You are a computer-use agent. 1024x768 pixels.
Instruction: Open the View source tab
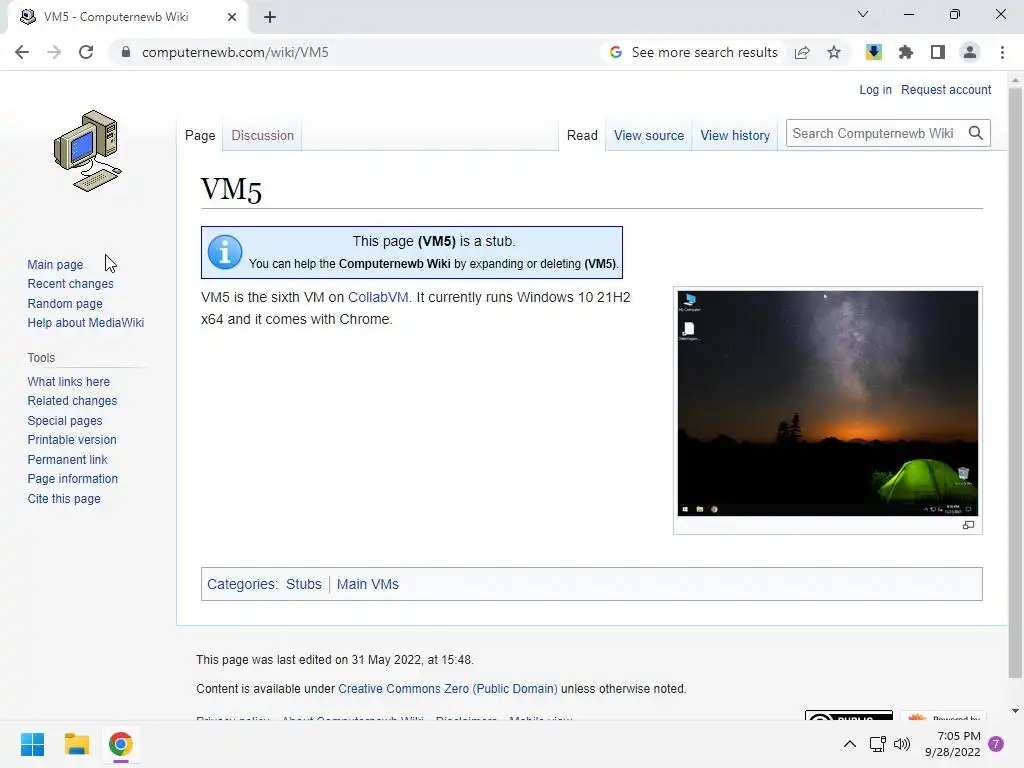648,135
